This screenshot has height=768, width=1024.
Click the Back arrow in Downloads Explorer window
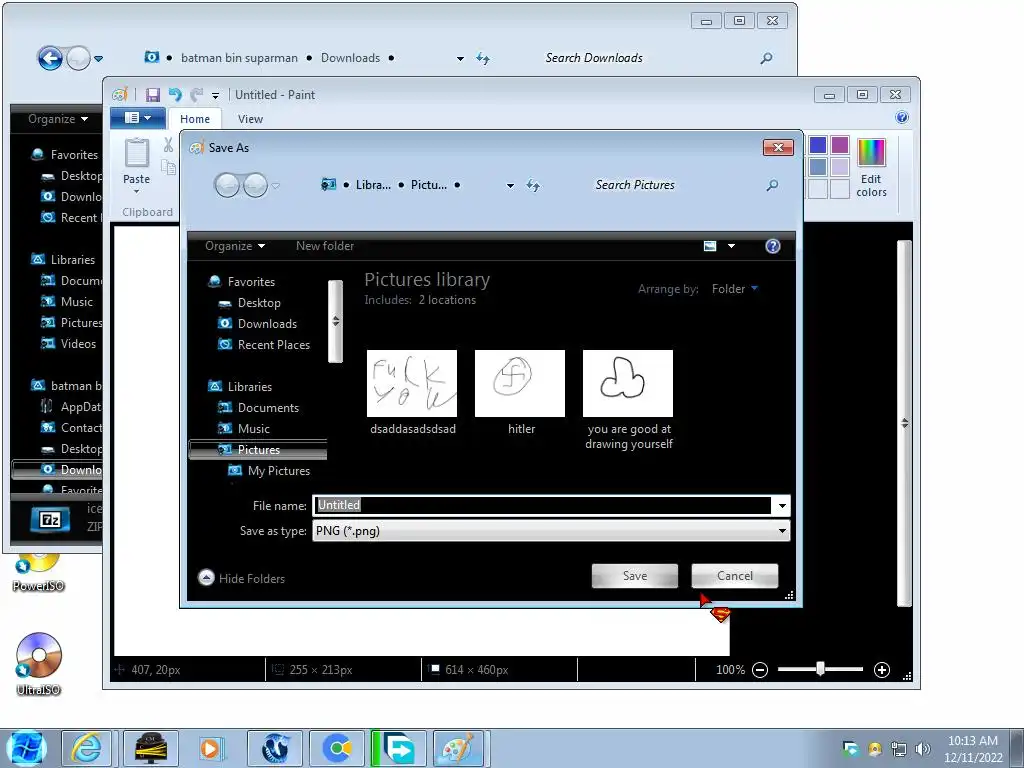pyautogui.click(x=50, y=58)
